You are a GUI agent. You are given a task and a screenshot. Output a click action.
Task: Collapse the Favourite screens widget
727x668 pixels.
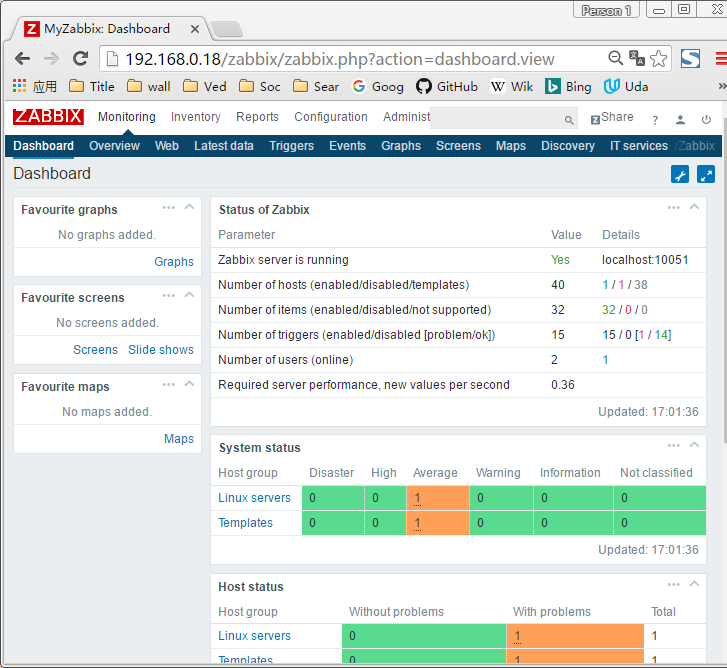pos(189,295)
